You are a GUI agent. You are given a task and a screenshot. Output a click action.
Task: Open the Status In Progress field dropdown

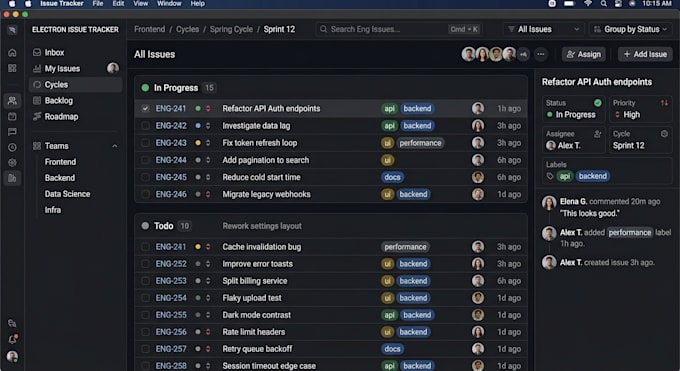573,109
